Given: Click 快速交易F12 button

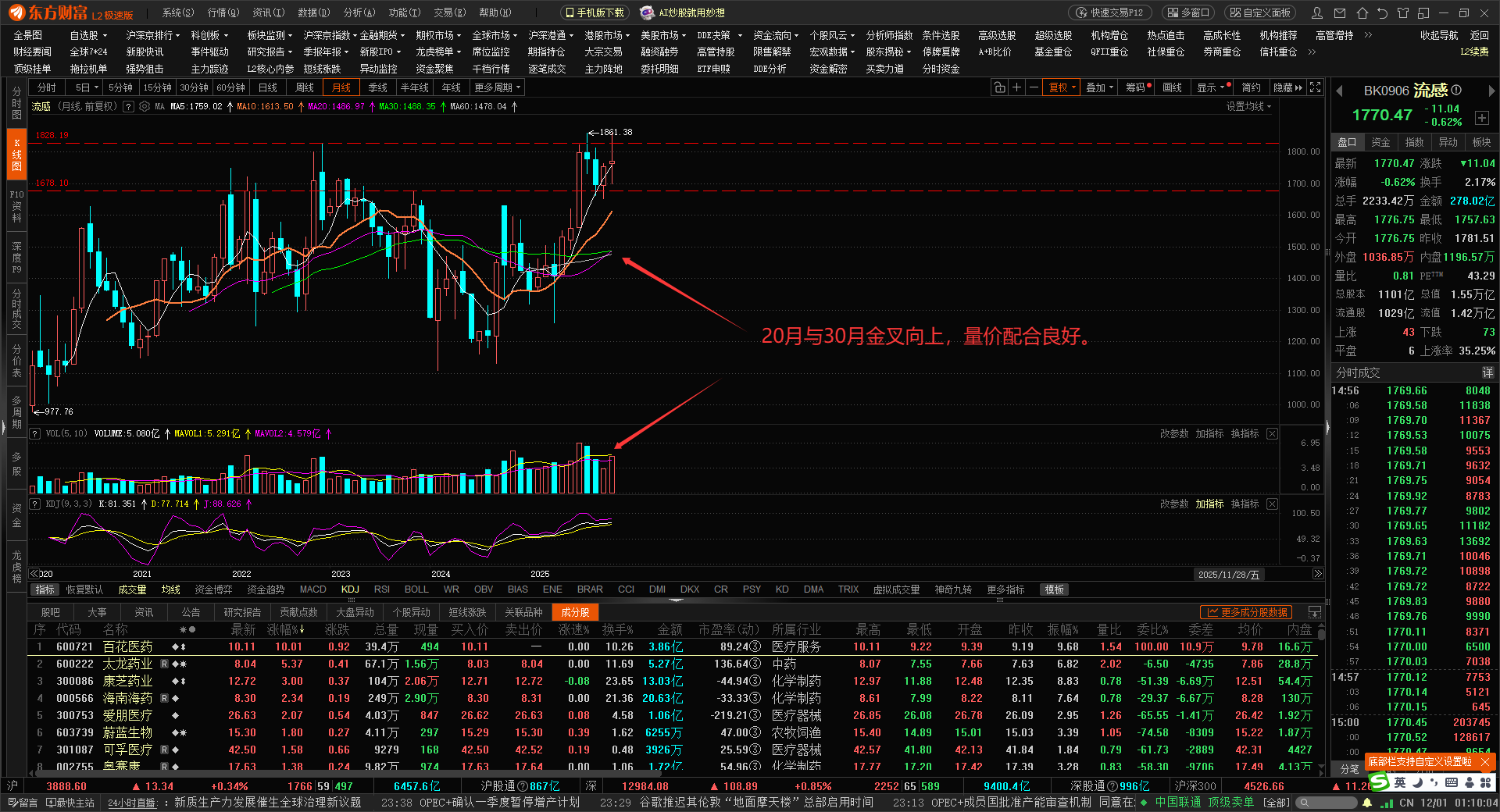Looking at the screenshot, I should pos(1110,13).
